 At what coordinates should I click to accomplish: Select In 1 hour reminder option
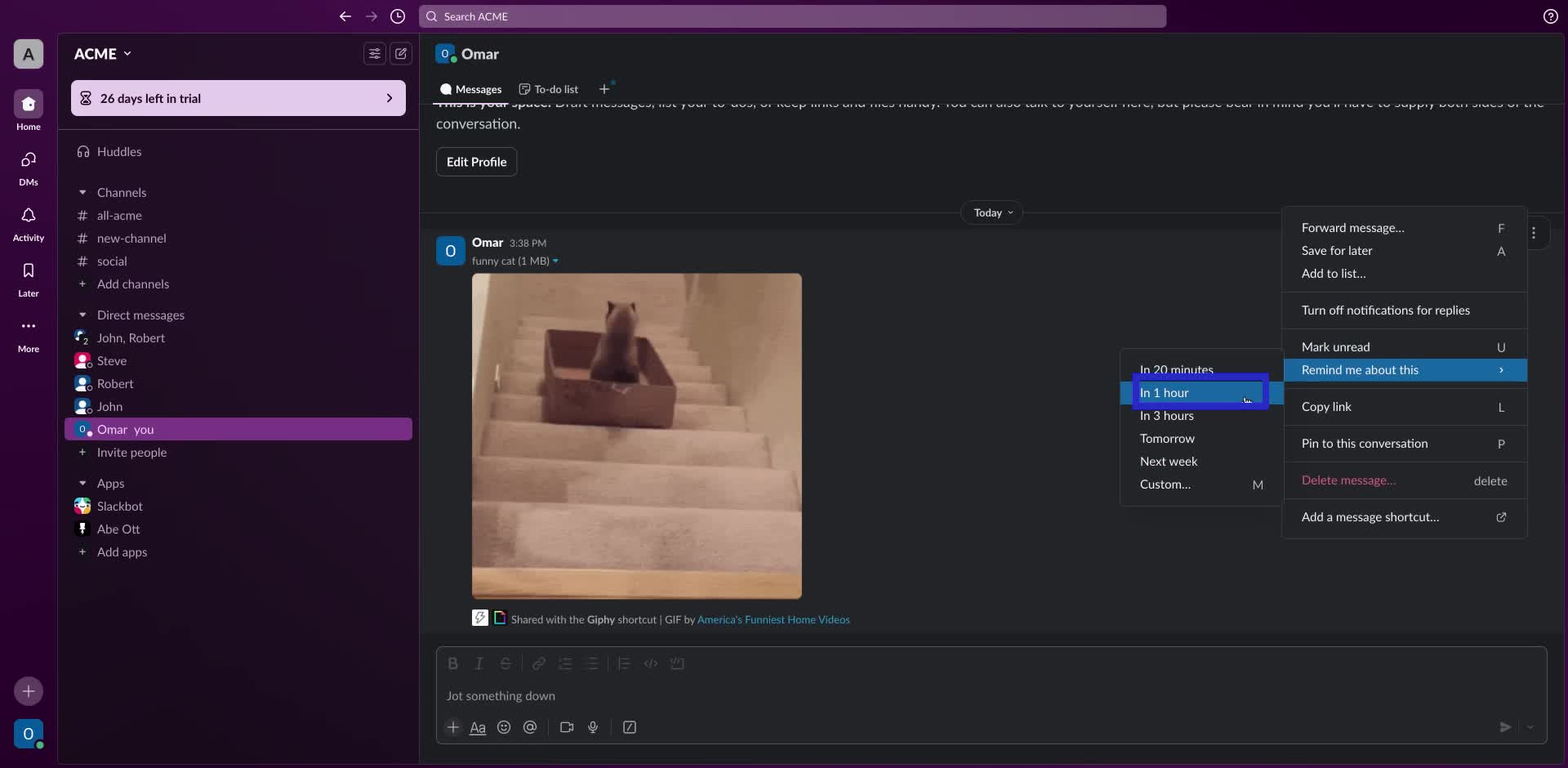tap(1195, 393)
